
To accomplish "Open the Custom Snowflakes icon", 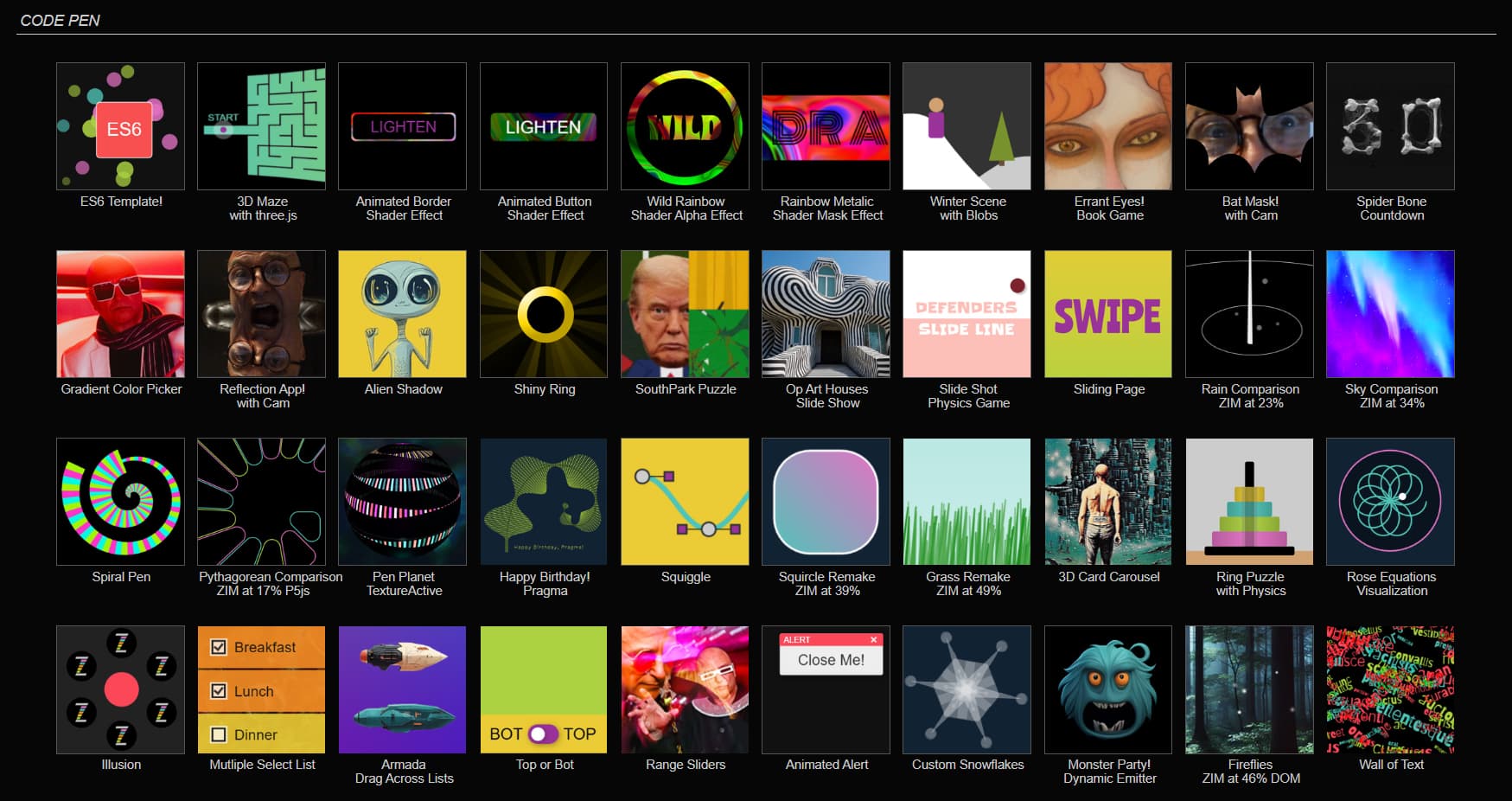I will pyautogui.click(x=967, y=689).
